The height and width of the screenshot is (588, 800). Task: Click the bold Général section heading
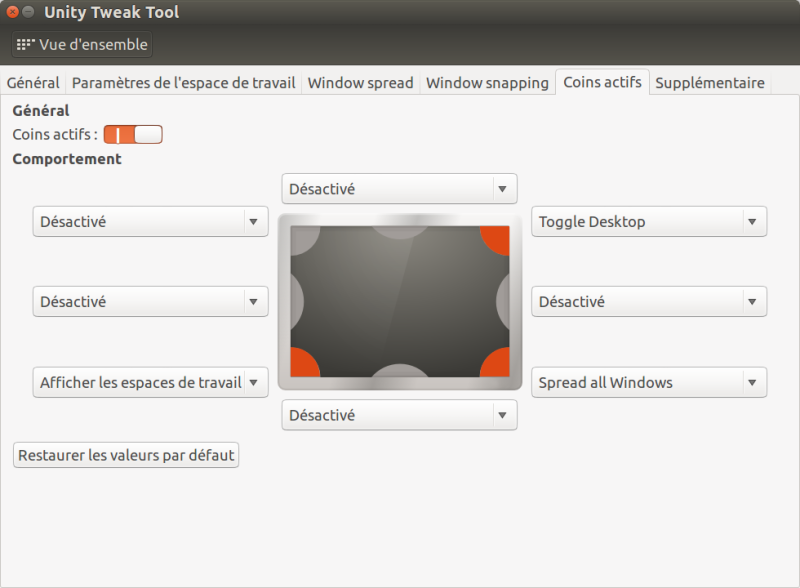pos(41,111)
